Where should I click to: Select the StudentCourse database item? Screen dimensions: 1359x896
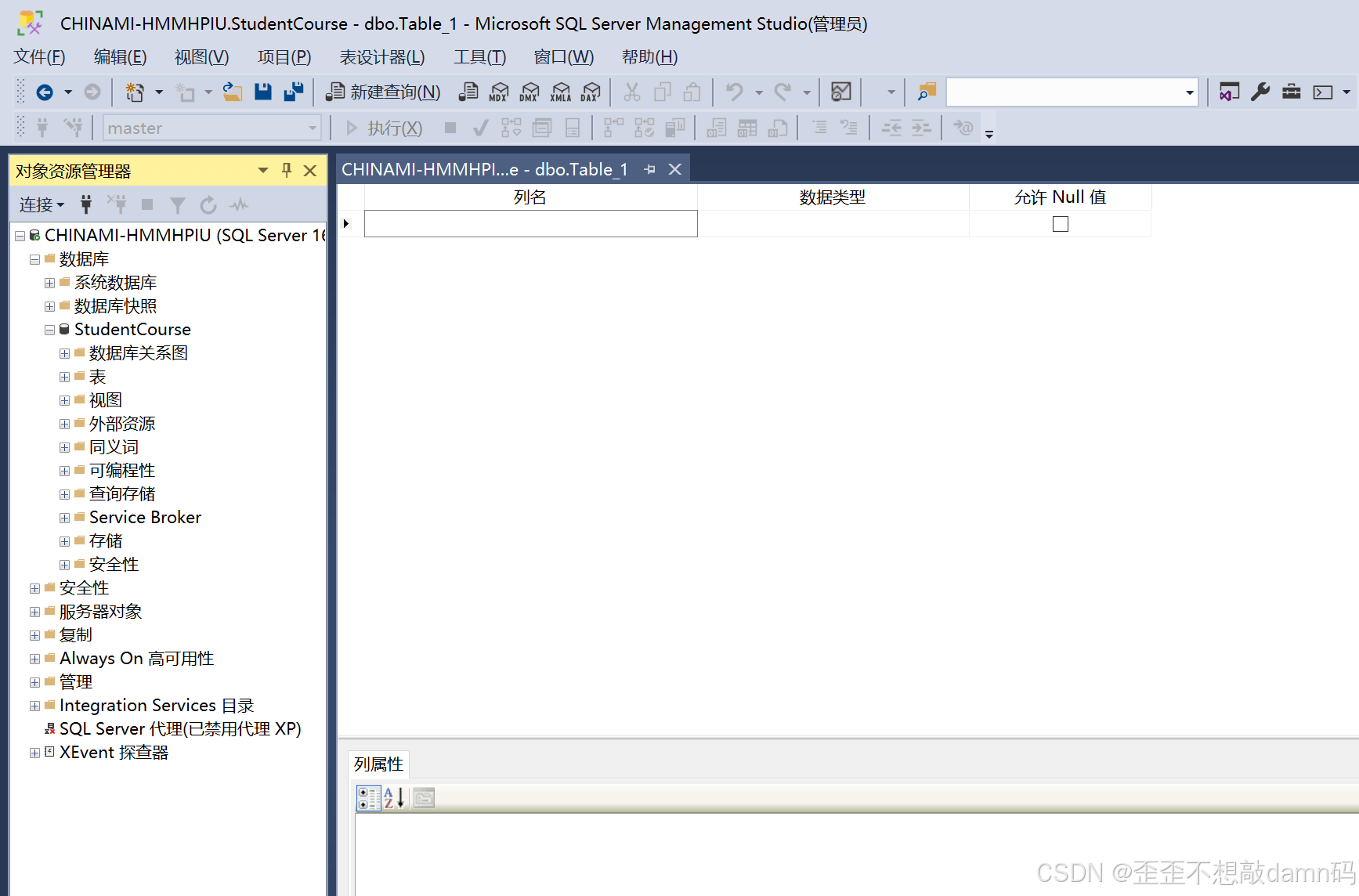pyautogui.click(x=132, y=330)
